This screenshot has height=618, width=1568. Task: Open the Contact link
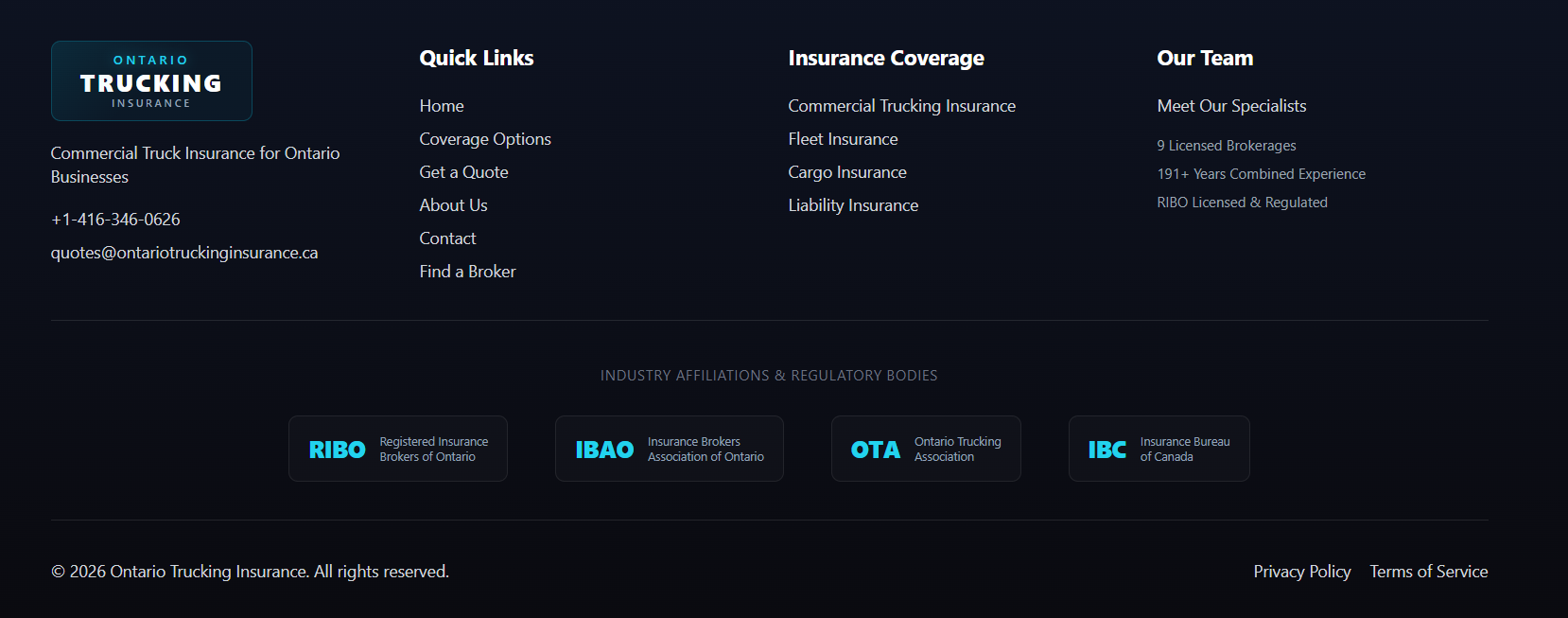coord(447,238)
